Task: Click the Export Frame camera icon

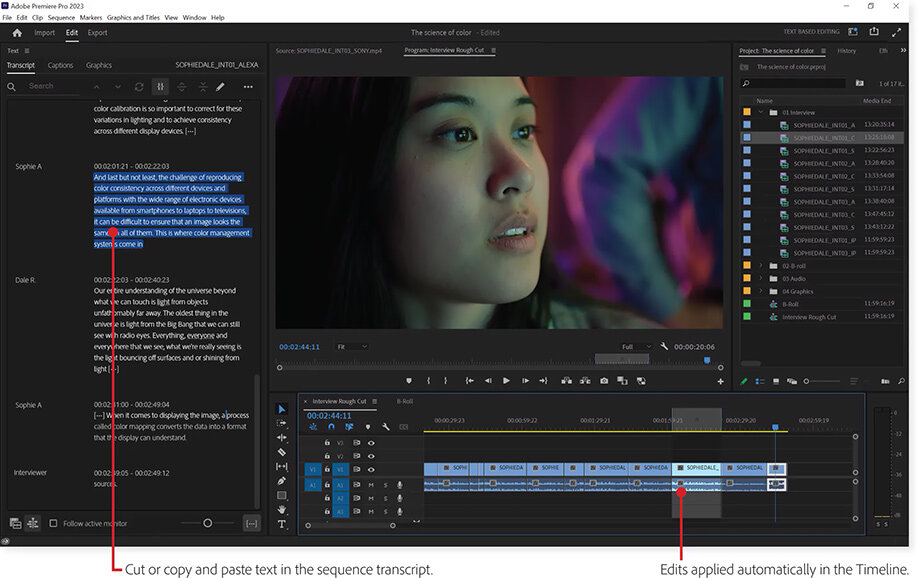Action: coord(604,381)
